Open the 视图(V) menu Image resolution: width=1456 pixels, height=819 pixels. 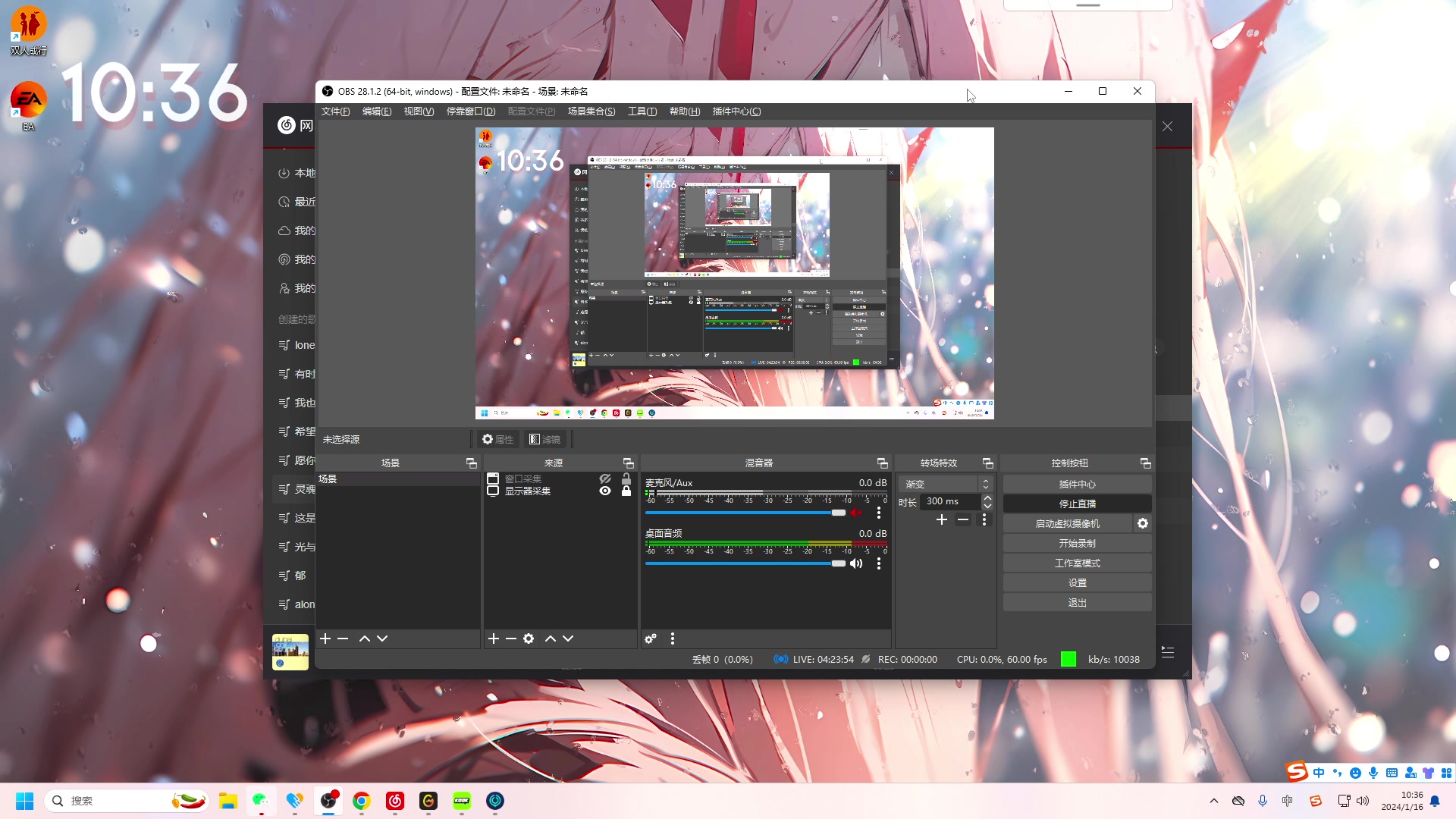419,111
